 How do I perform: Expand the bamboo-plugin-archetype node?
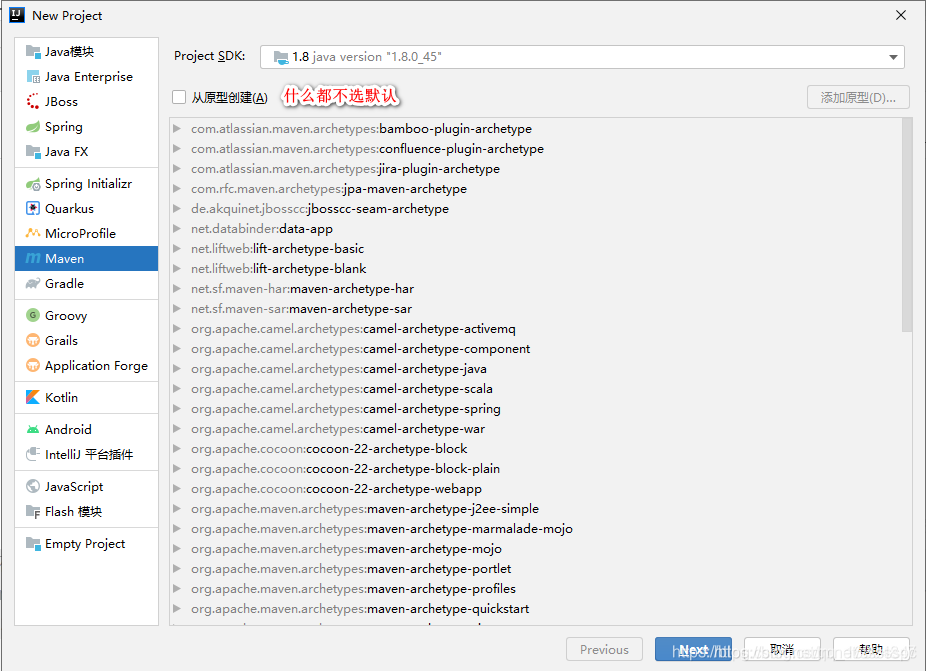pos(177,128)
